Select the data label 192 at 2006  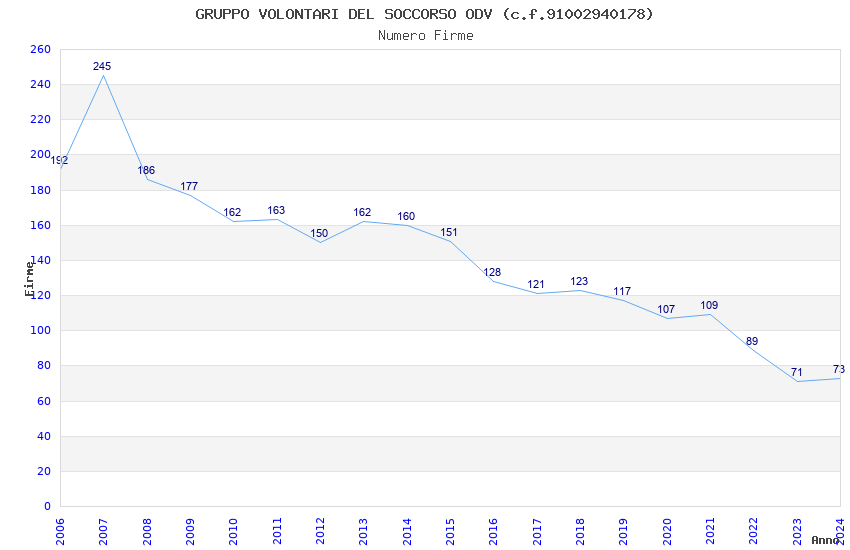pyautogui.click(x=59, y=160)
